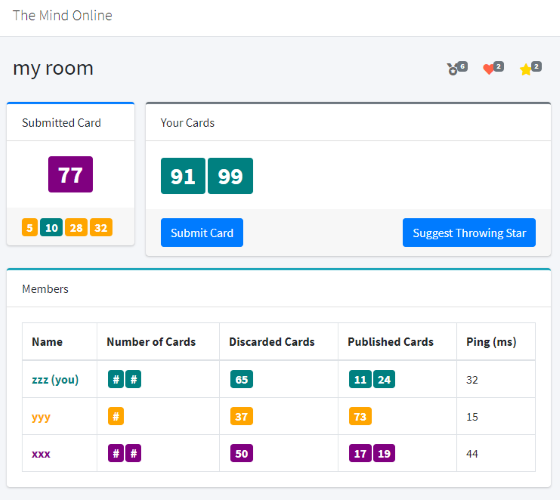Screen dimensions: 560x500
Task: Click the orange 28 history card
Action: coord(76,228)
